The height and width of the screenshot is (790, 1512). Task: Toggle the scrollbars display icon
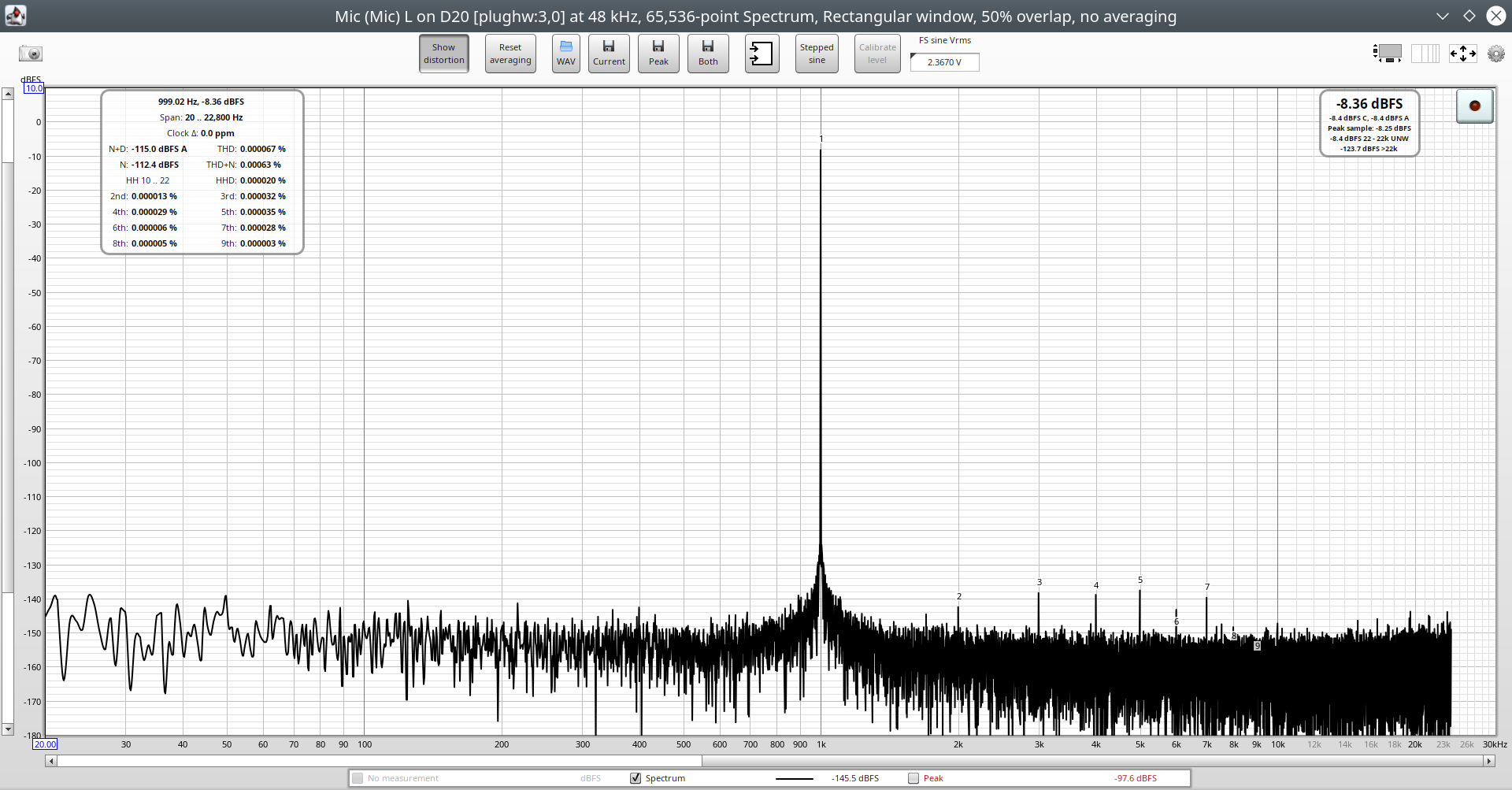[x=1388, y=54]
